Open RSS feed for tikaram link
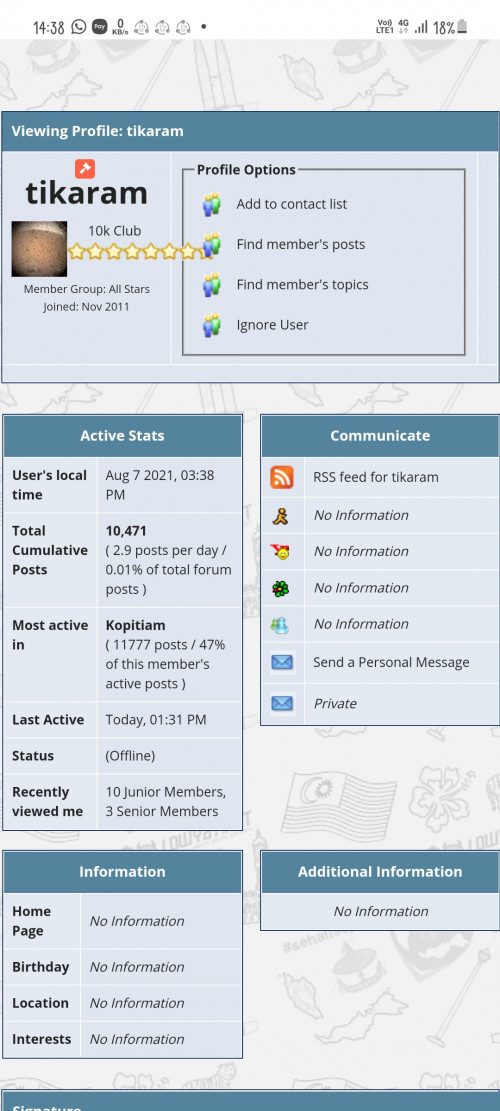500x1111 pixels. pyautogui.click(x=376, y=477)
